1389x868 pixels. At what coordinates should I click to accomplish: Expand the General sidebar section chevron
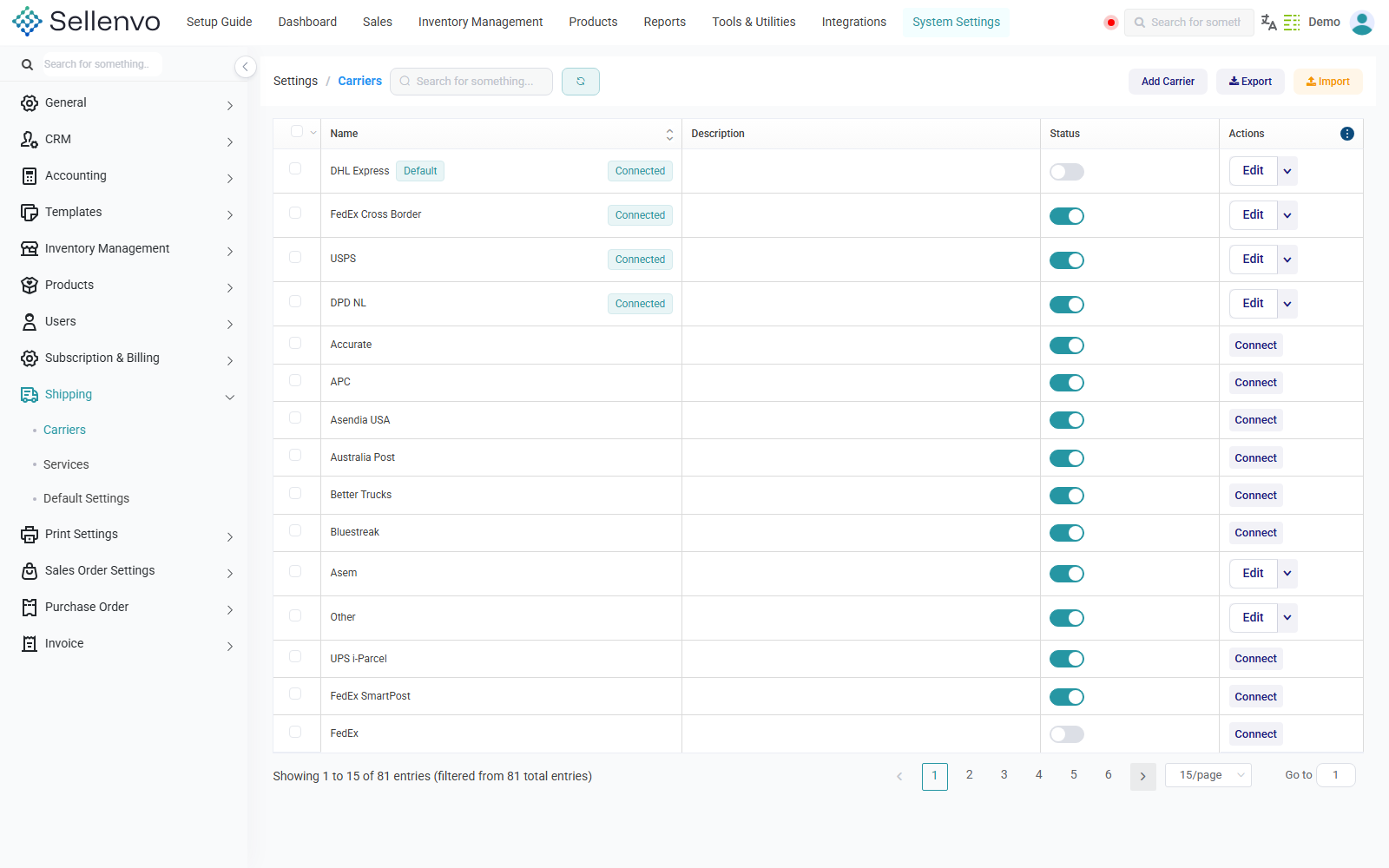click(230, 106)
